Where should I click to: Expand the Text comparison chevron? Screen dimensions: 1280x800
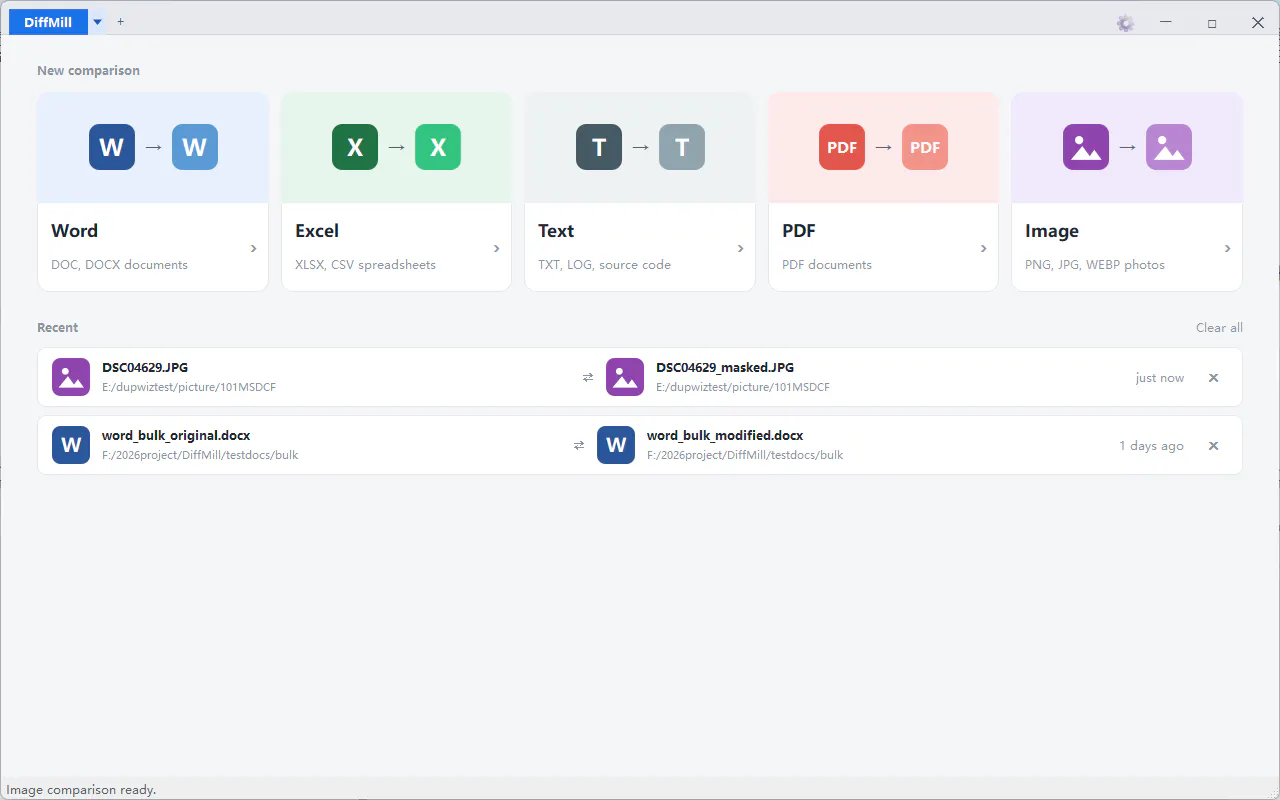[x=740, y=248]
